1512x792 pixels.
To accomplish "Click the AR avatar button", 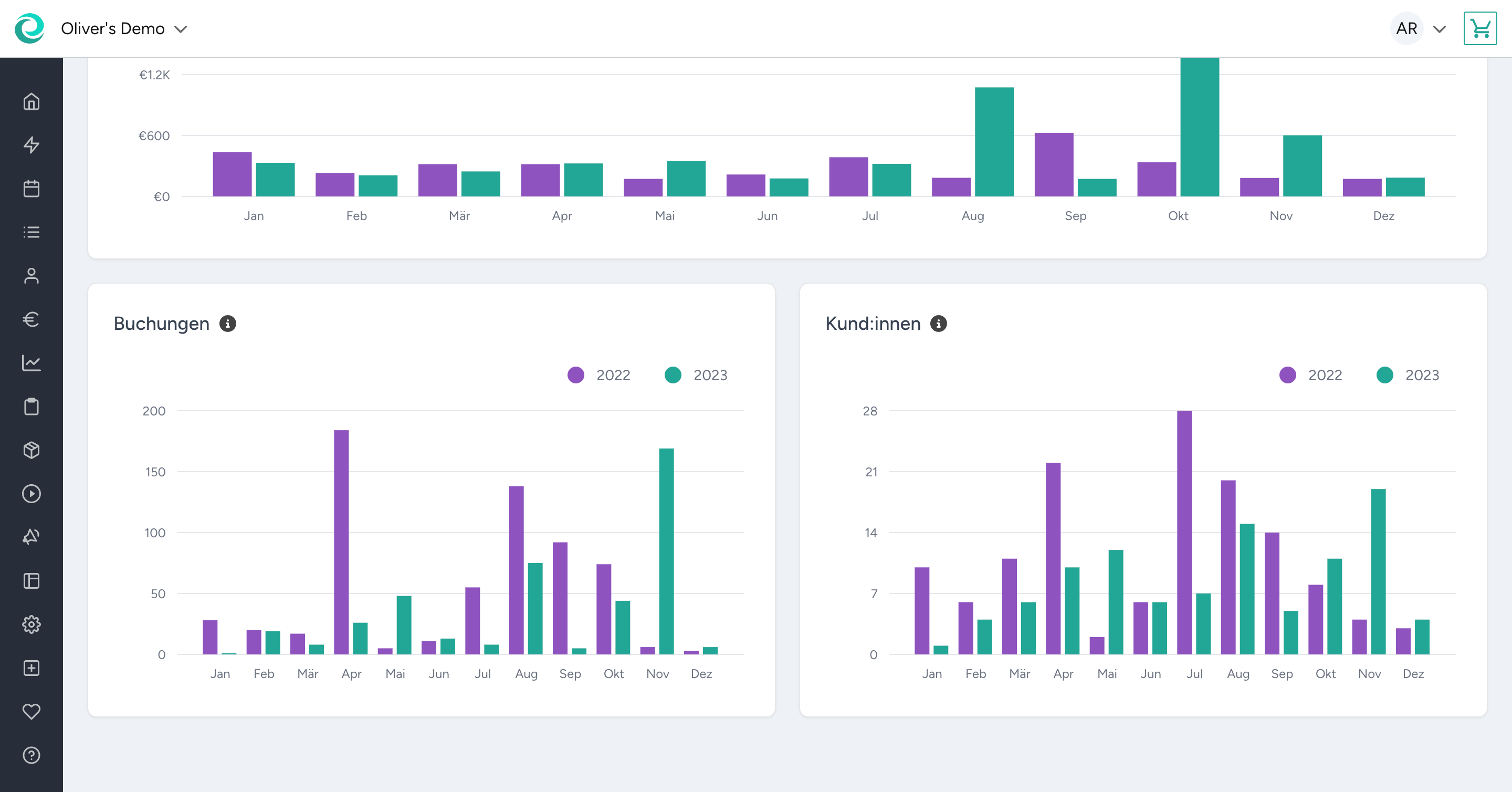I will click(1406, 28).
